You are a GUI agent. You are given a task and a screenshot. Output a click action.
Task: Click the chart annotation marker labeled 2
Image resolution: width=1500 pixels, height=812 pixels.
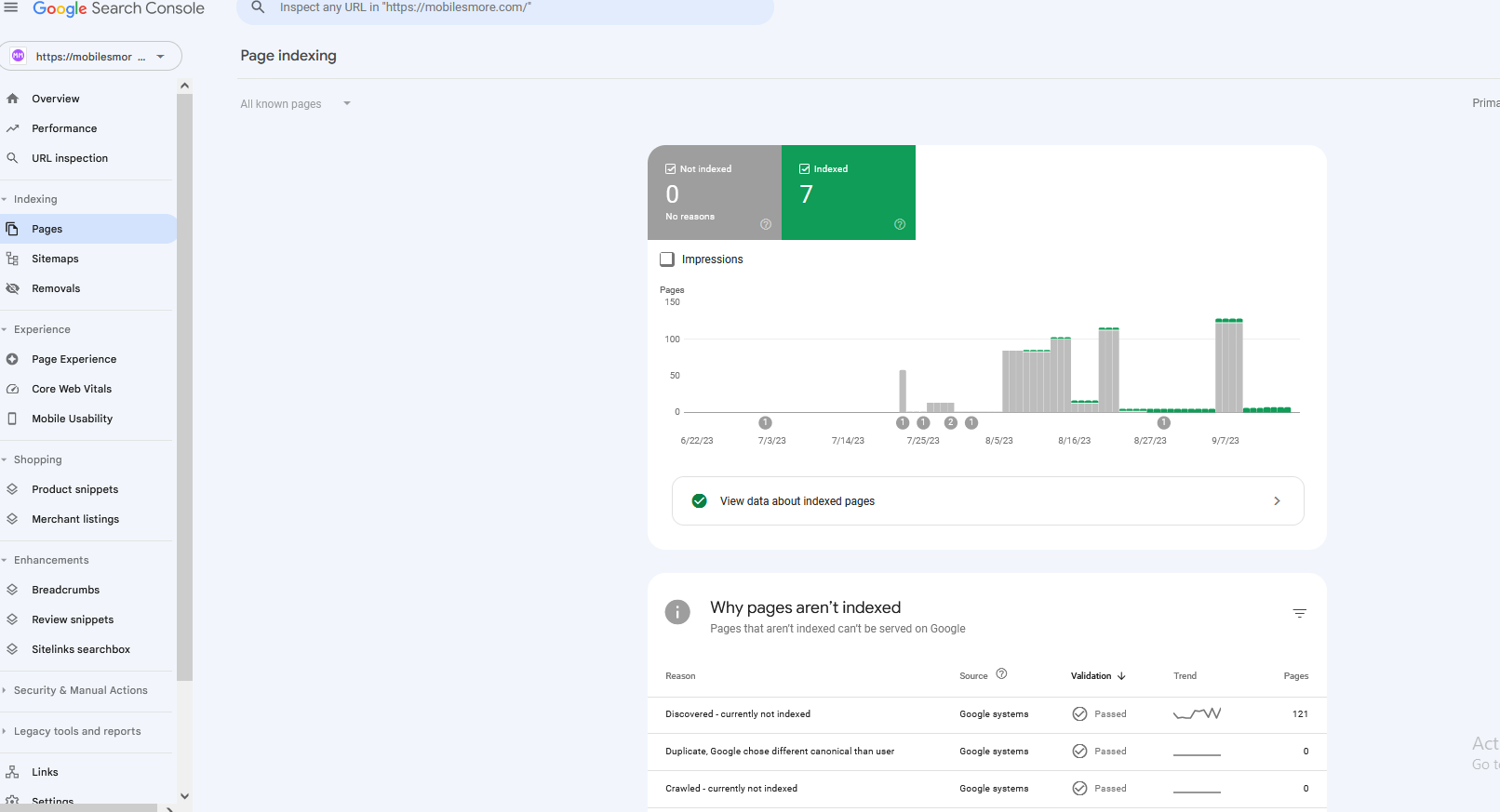point(950,422)
